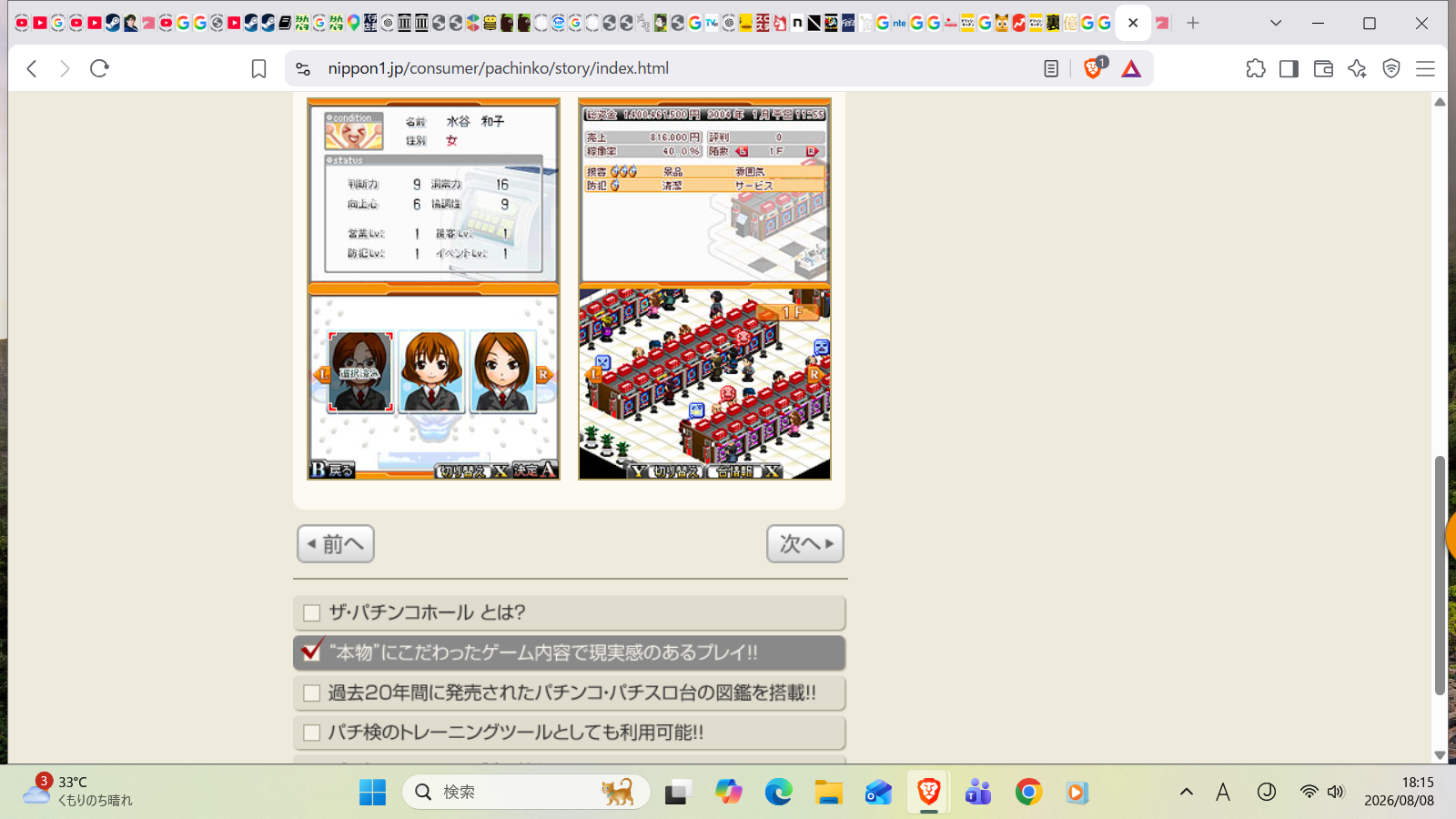Launch the Leo AI assistant
The image size is (1456, 819).
[x=1357, y=68]
